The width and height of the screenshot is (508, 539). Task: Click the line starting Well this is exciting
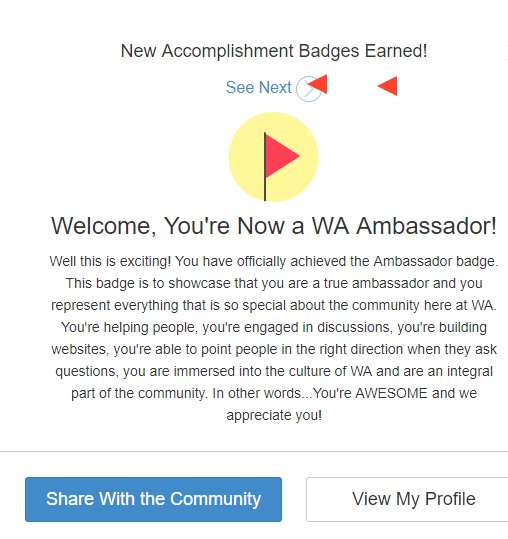tap(274, 262)
